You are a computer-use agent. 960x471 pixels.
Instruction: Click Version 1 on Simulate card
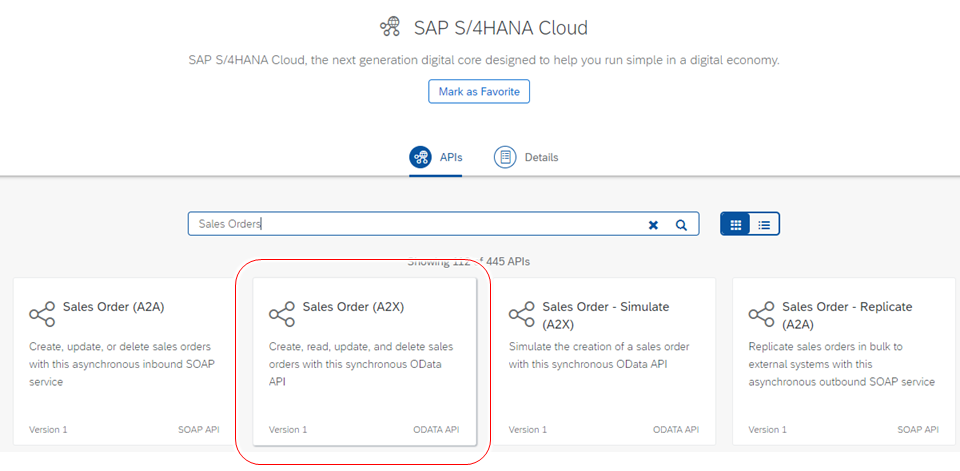[528, 429]
